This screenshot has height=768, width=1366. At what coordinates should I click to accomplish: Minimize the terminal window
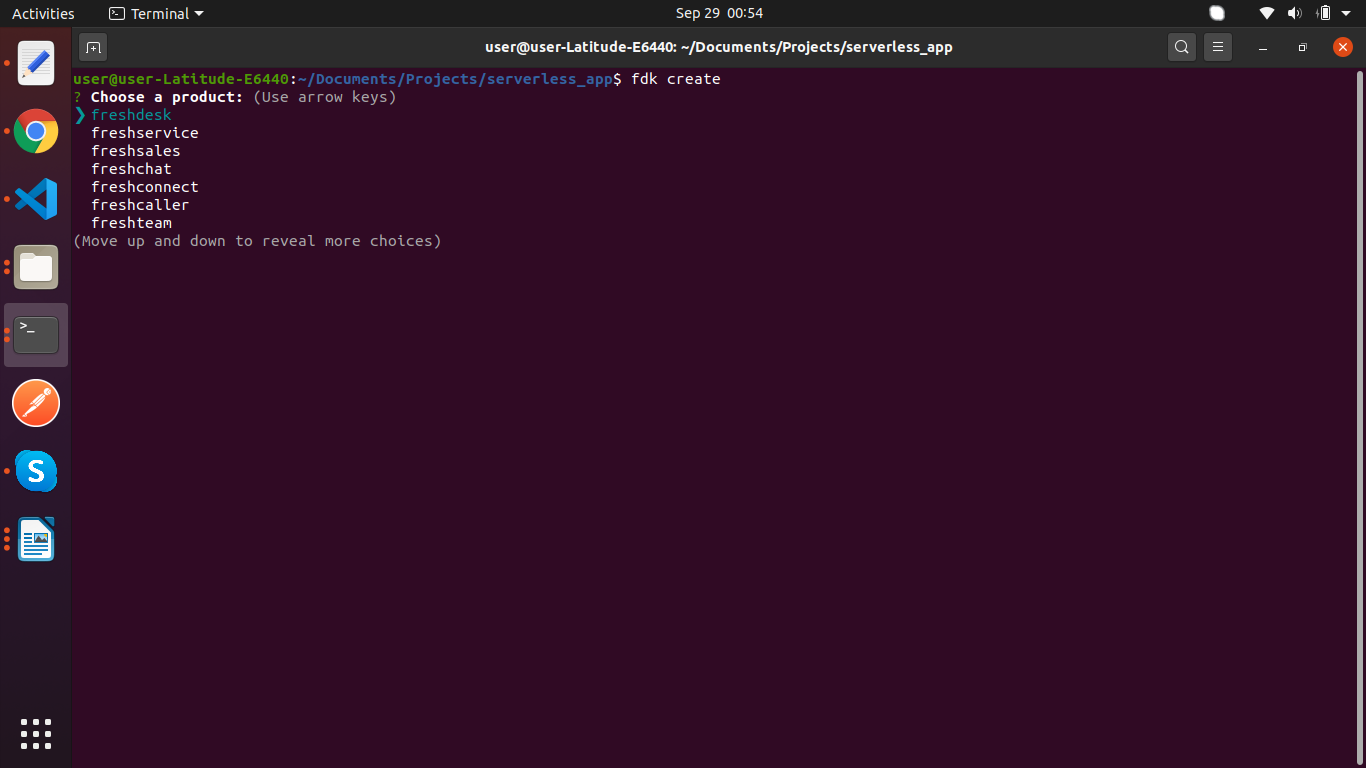[1263, 47]
